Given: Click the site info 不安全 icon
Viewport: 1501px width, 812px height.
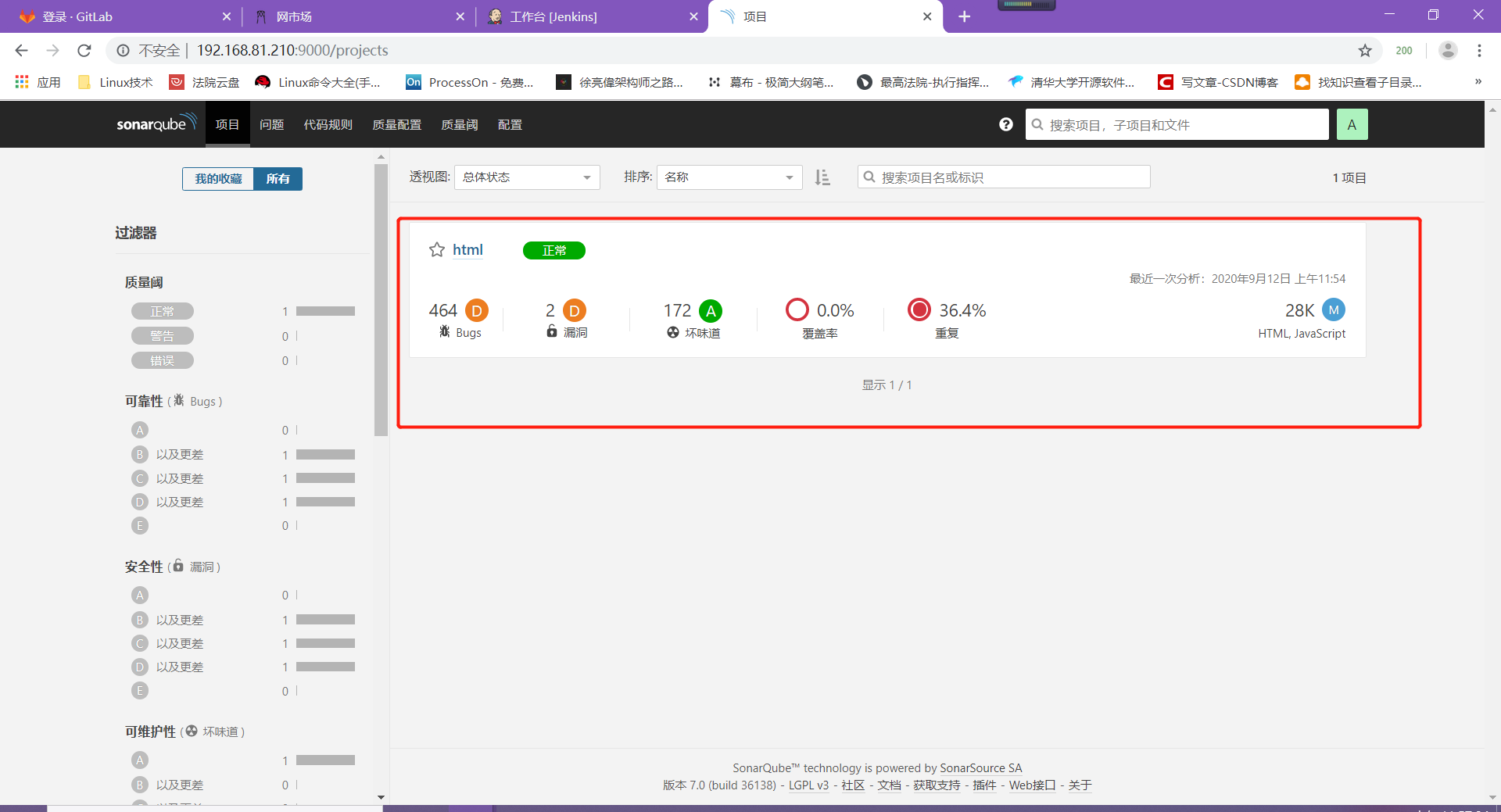Looking at the screenshot, I should pyautogui.click(x=123, y=50).
